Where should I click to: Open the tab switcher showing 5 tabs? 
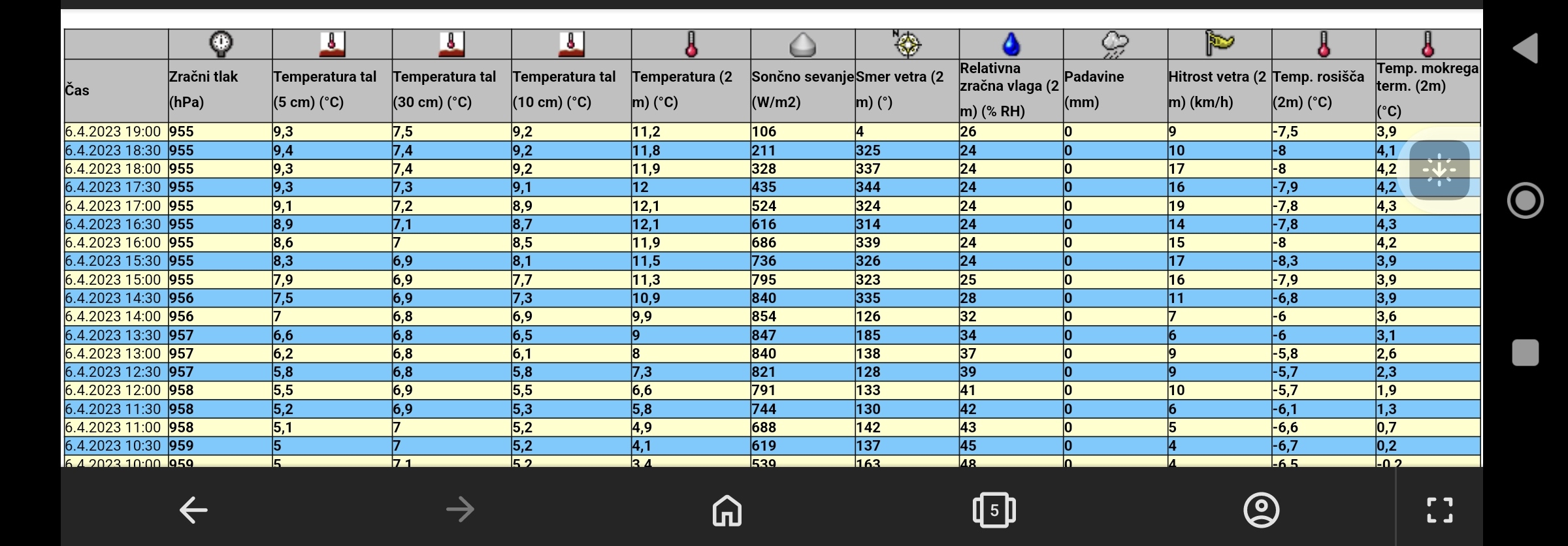[x=994, y=509]
